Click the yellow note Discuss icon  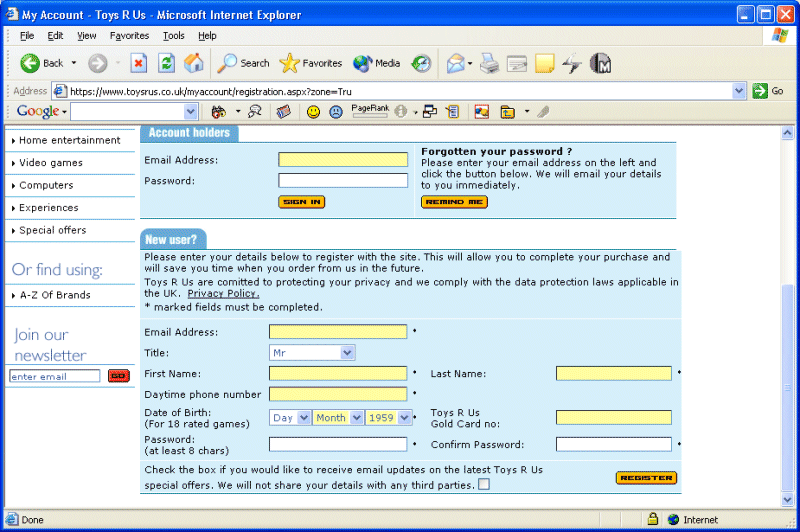pyautogui.click(x=544, y=63)
